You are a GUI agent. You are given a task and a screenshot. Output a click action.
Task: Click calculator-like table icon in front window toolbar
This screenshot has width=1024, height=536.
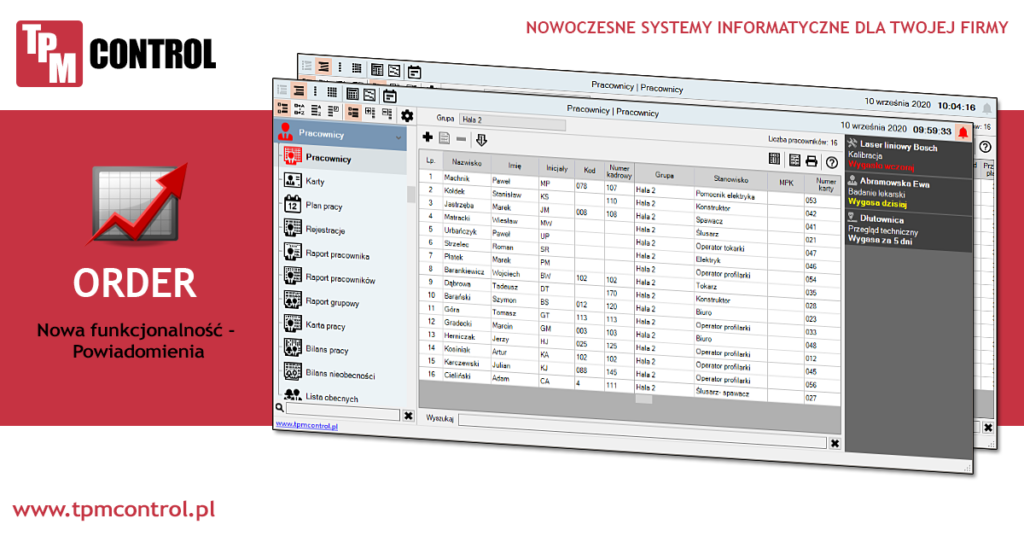coord(352,93)
